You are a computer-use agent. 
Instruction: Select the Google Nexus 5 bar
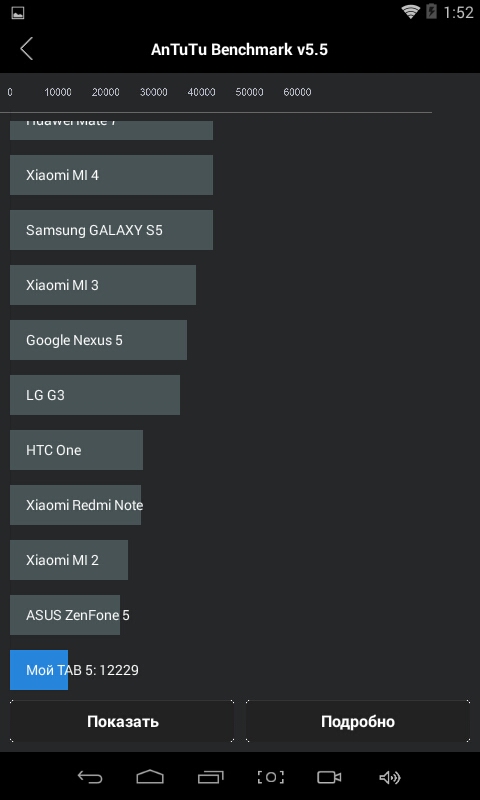pos(98,340)
